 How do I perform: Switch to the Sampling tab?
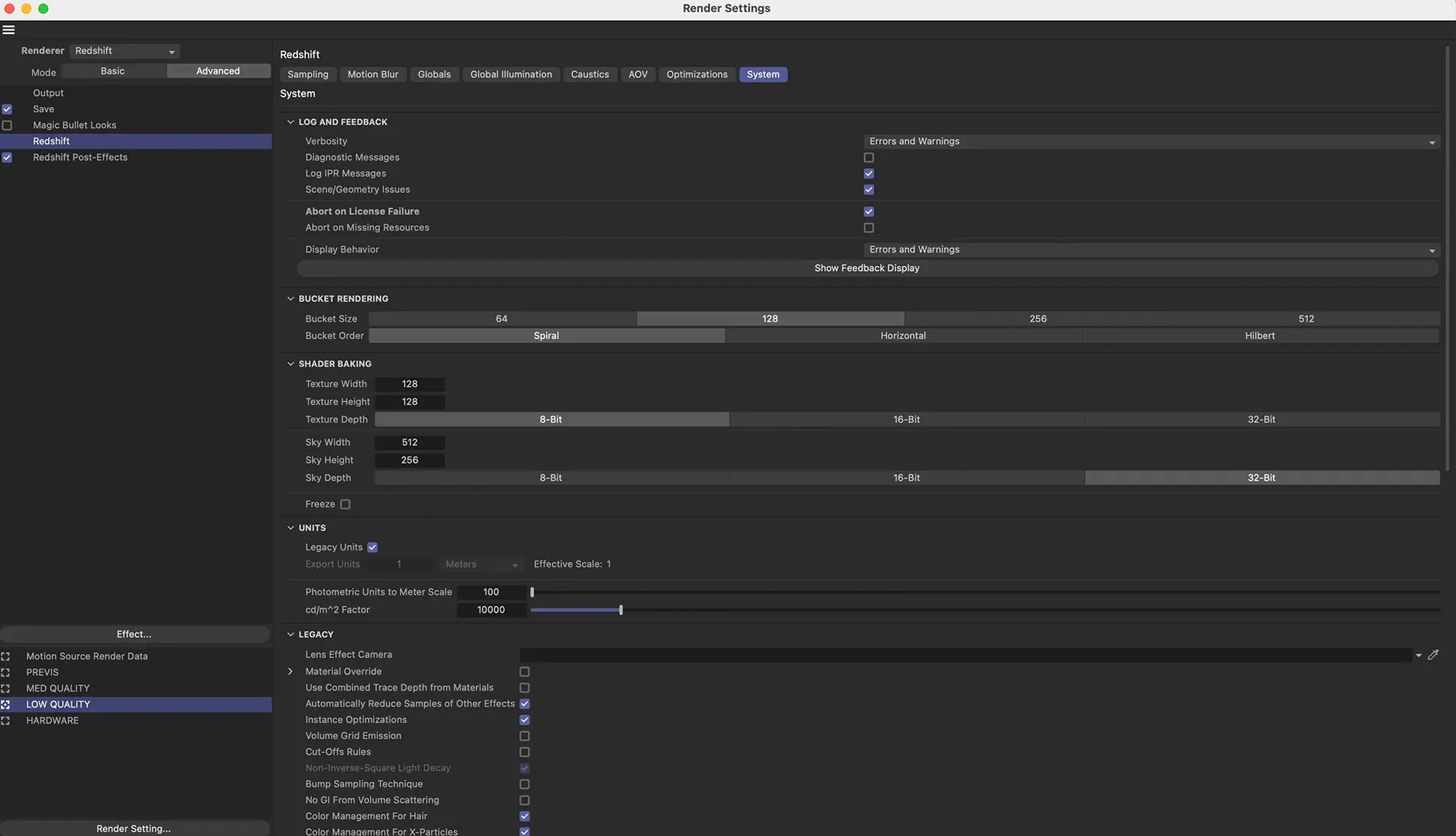tap(307, 74)
